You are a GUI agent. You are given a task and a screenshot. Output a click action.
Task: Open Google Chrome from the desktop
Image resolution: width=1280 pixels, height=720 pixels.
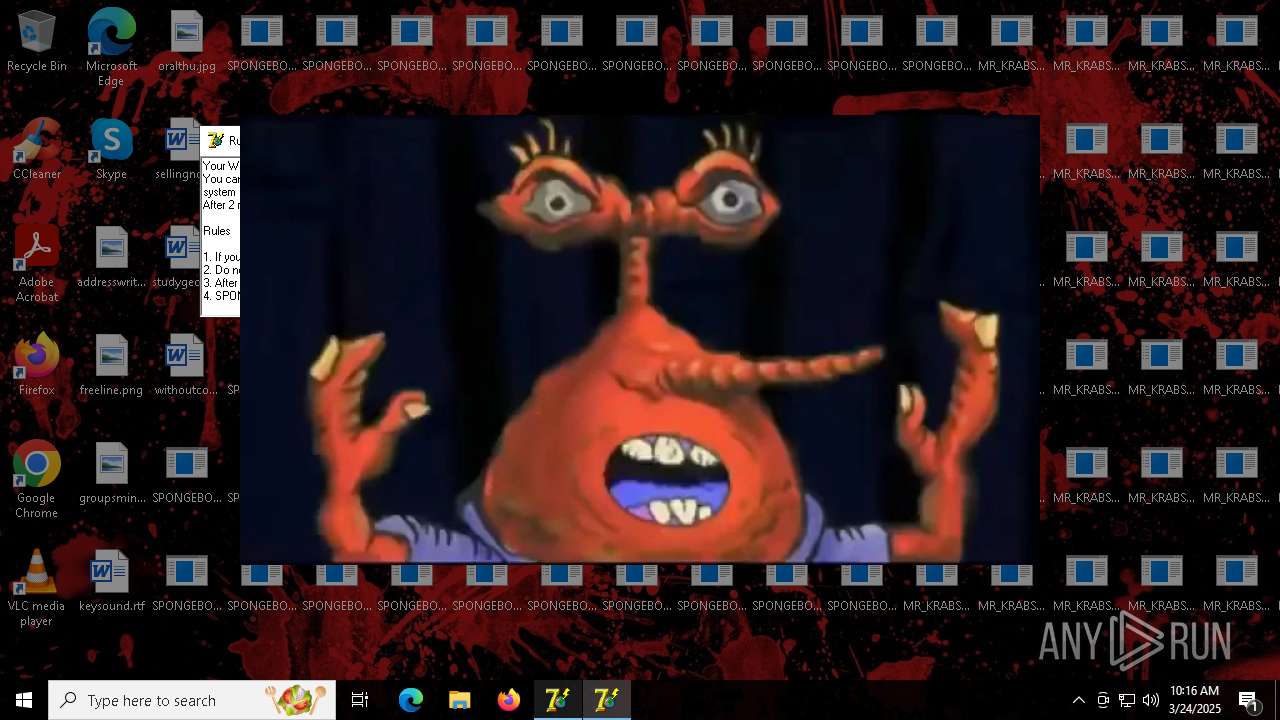tap(37, 480)
